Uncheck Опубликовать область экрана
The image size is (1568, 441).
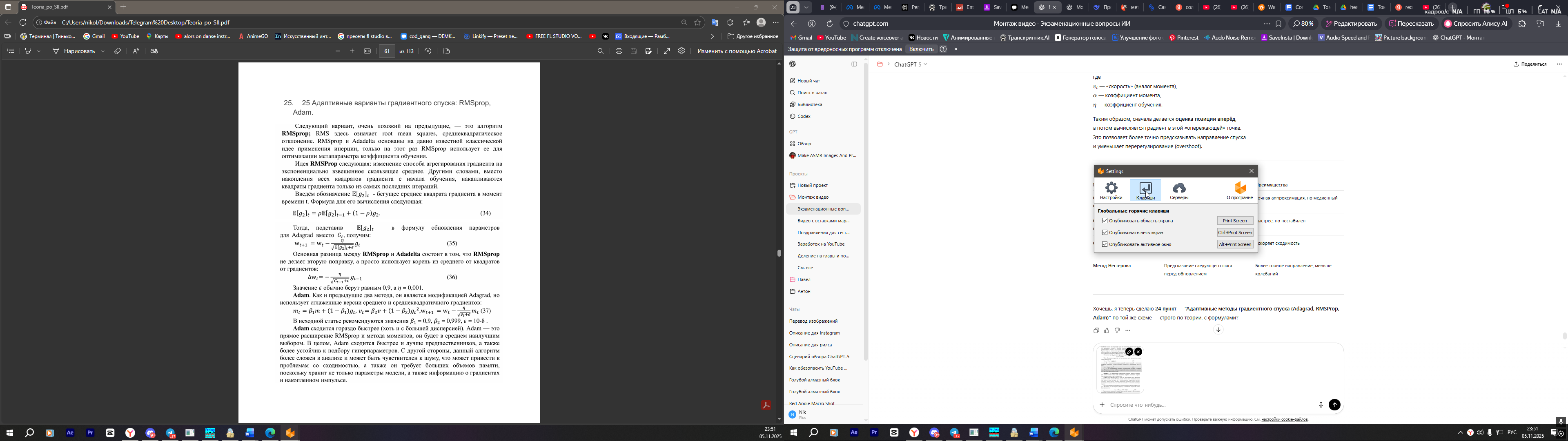1105,221
